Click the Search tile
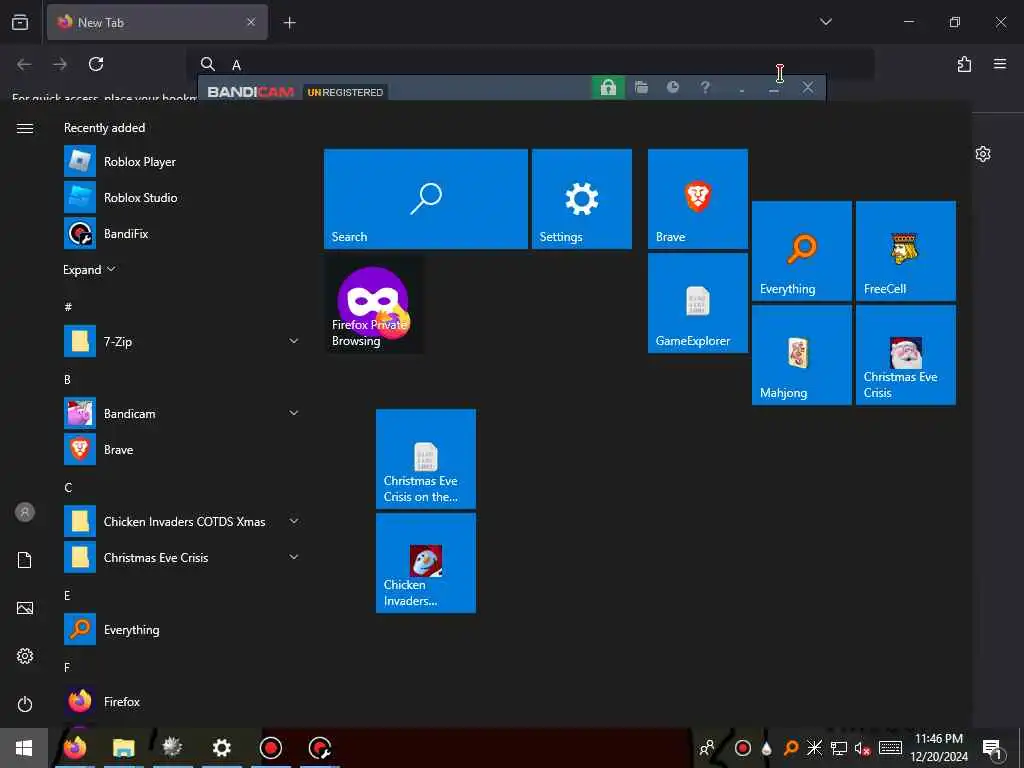The height and width of the screenshot is (768, 1024). (x=426, y=199)
